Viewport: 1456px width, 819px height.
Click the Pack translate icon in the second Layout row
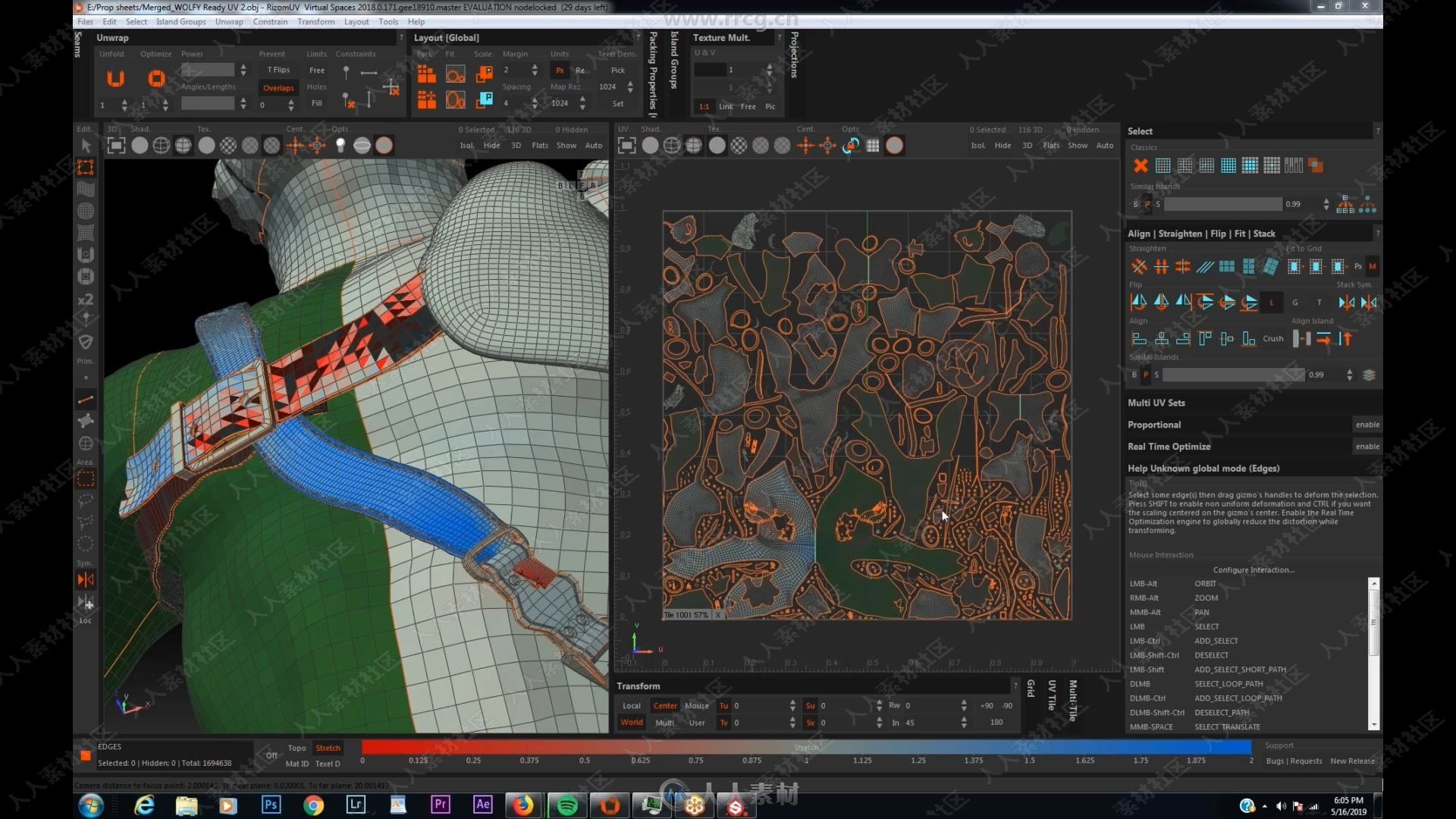tap(427, 99)
